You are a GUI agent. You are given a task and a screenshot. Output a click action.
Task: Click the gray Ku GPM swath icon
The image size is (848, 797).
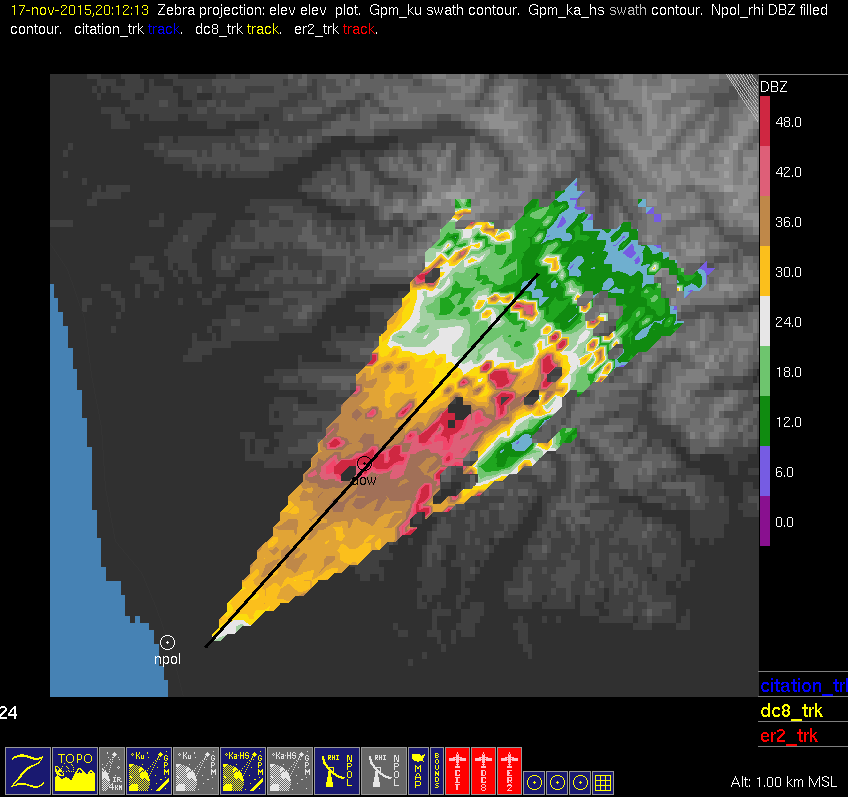click(196, 771)
